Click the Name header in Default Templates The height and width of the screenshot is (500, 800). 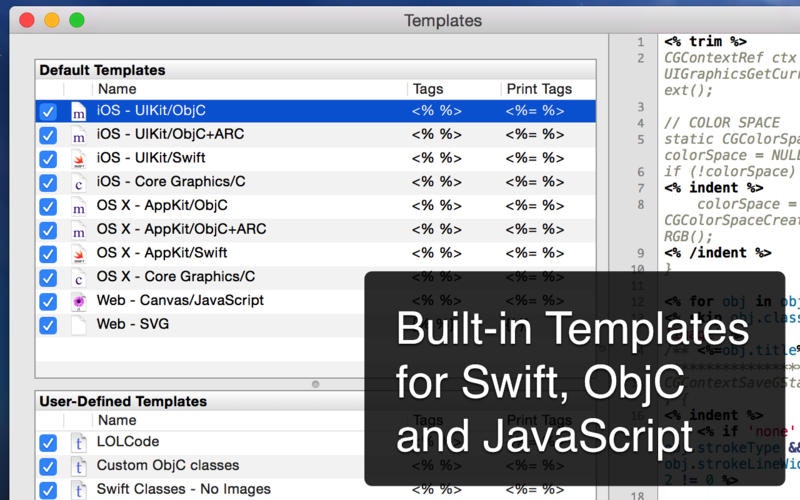point(117,89)
